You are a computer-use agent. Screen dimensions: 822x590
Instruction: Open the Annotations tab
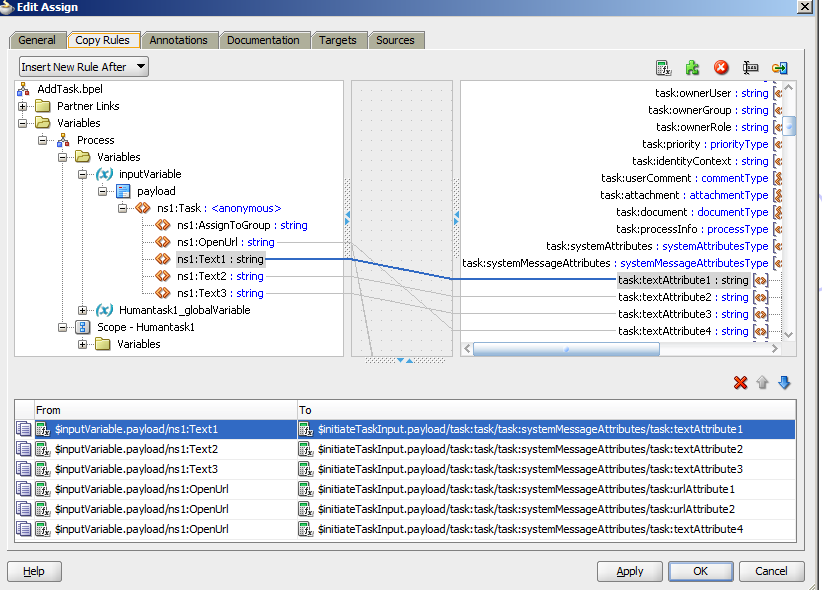pos(179,40)
